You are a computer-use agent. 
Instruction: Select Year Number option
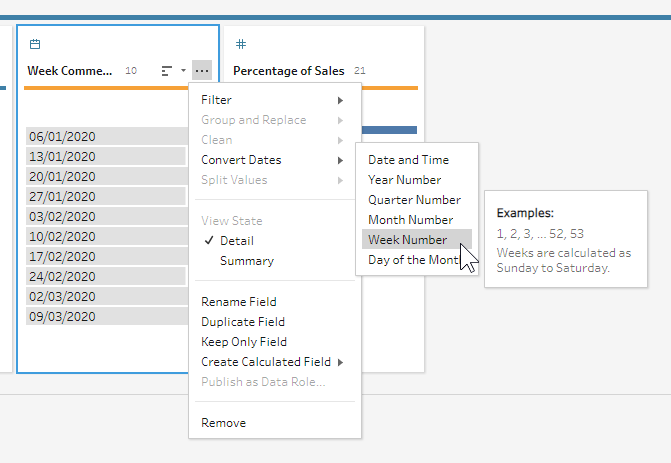404,180
